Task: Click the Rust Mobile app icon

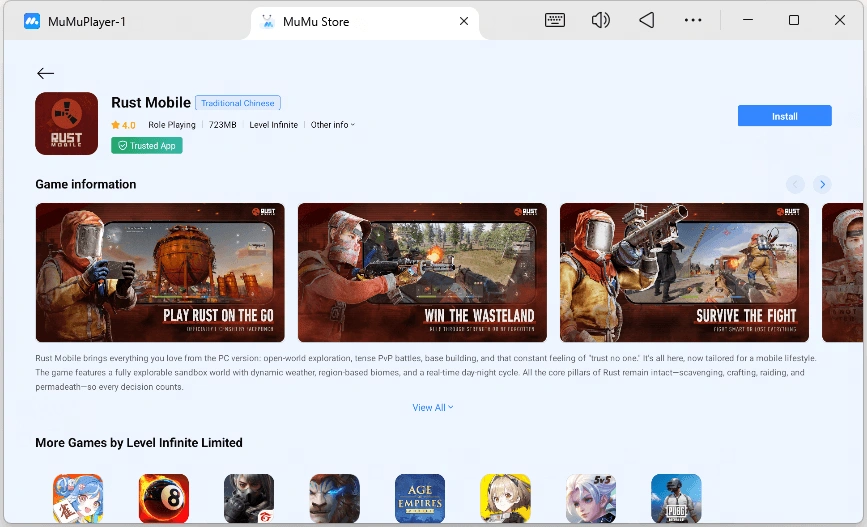Action: coord(66,123)
